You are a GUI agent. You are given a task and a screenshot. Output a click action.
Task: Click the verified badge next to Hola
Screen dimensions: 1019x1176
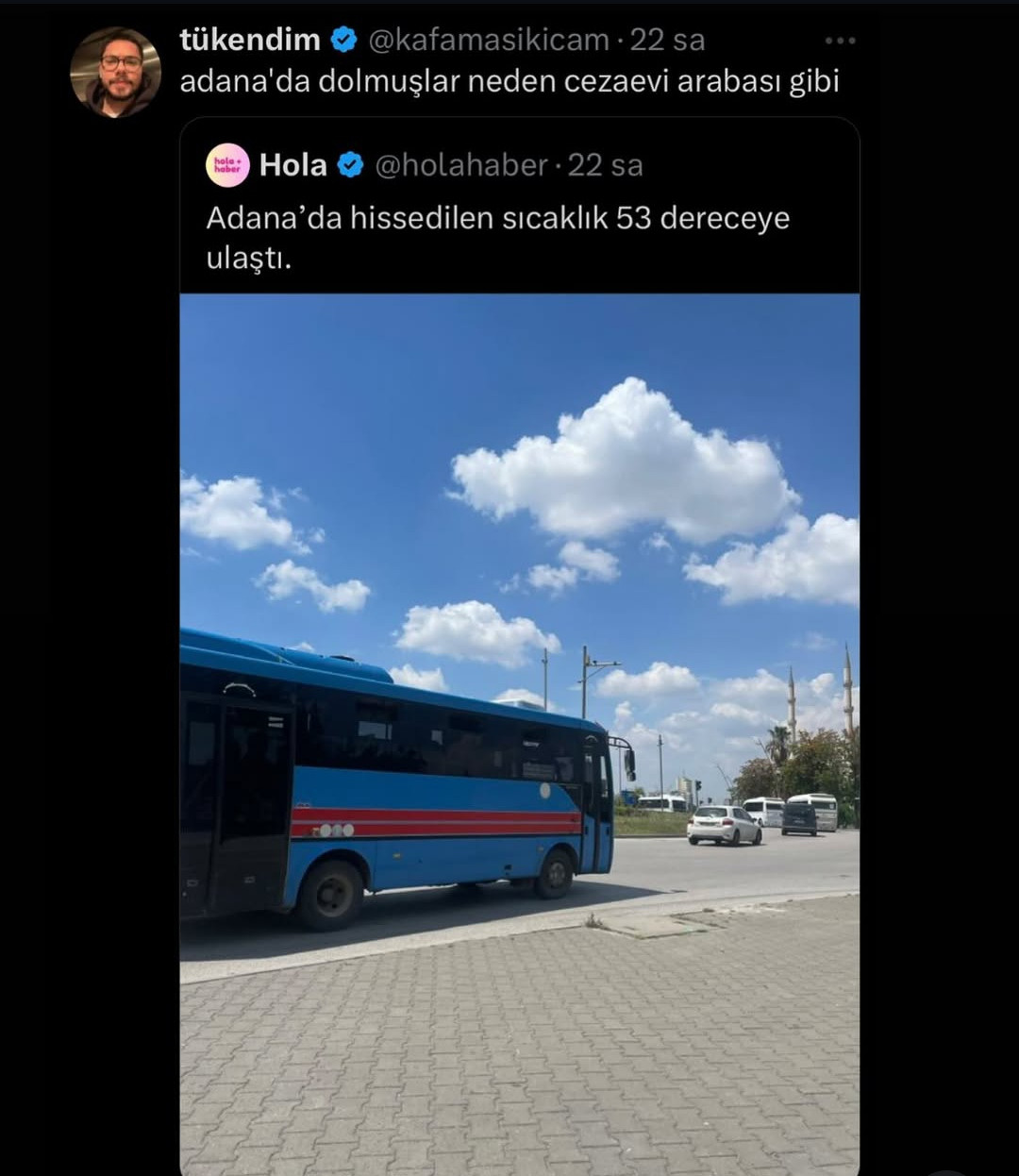pos(350,165)
